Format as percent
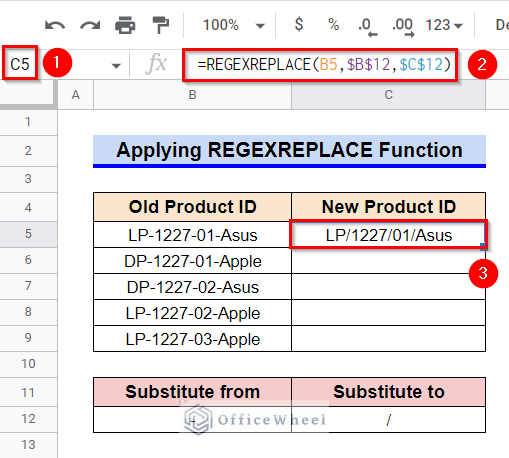The image size is (509, 458). [x=333, y=25]
